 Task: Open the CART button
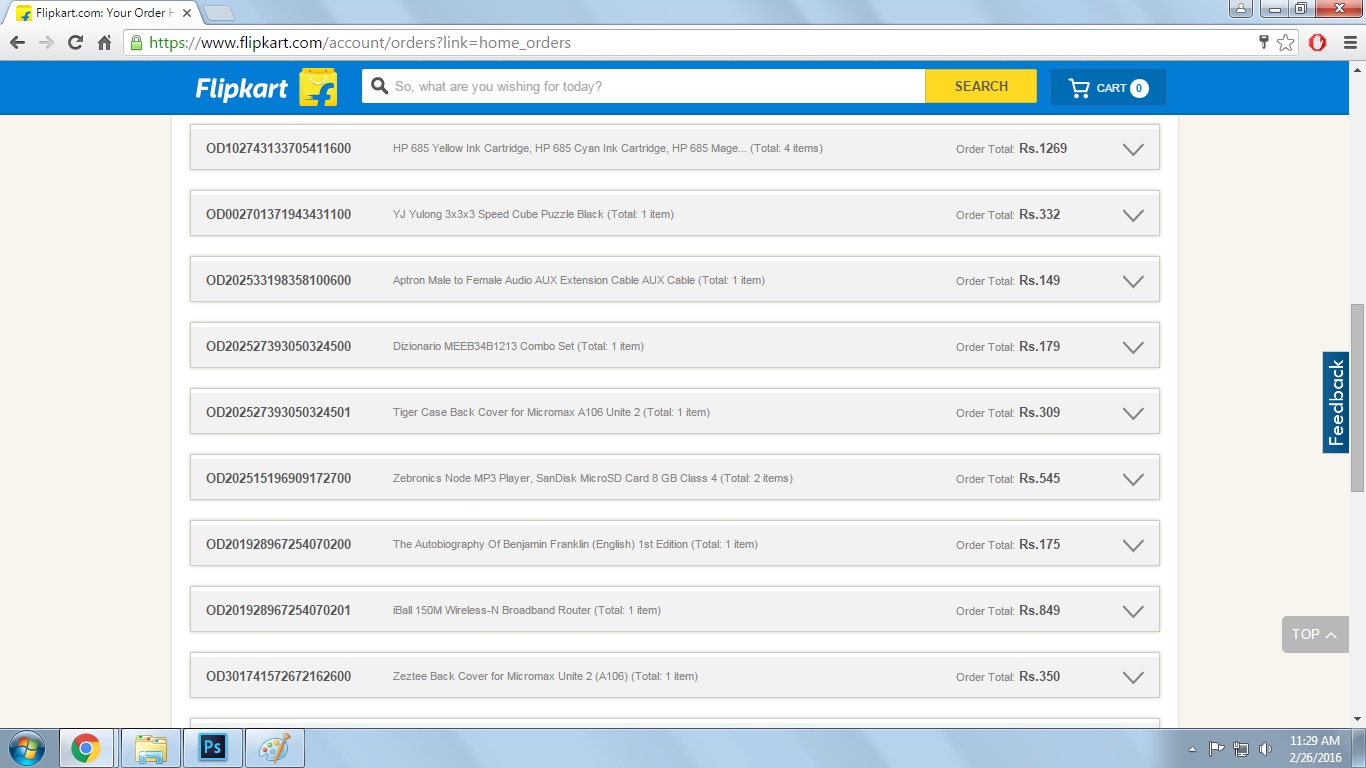coord(1108,88)
